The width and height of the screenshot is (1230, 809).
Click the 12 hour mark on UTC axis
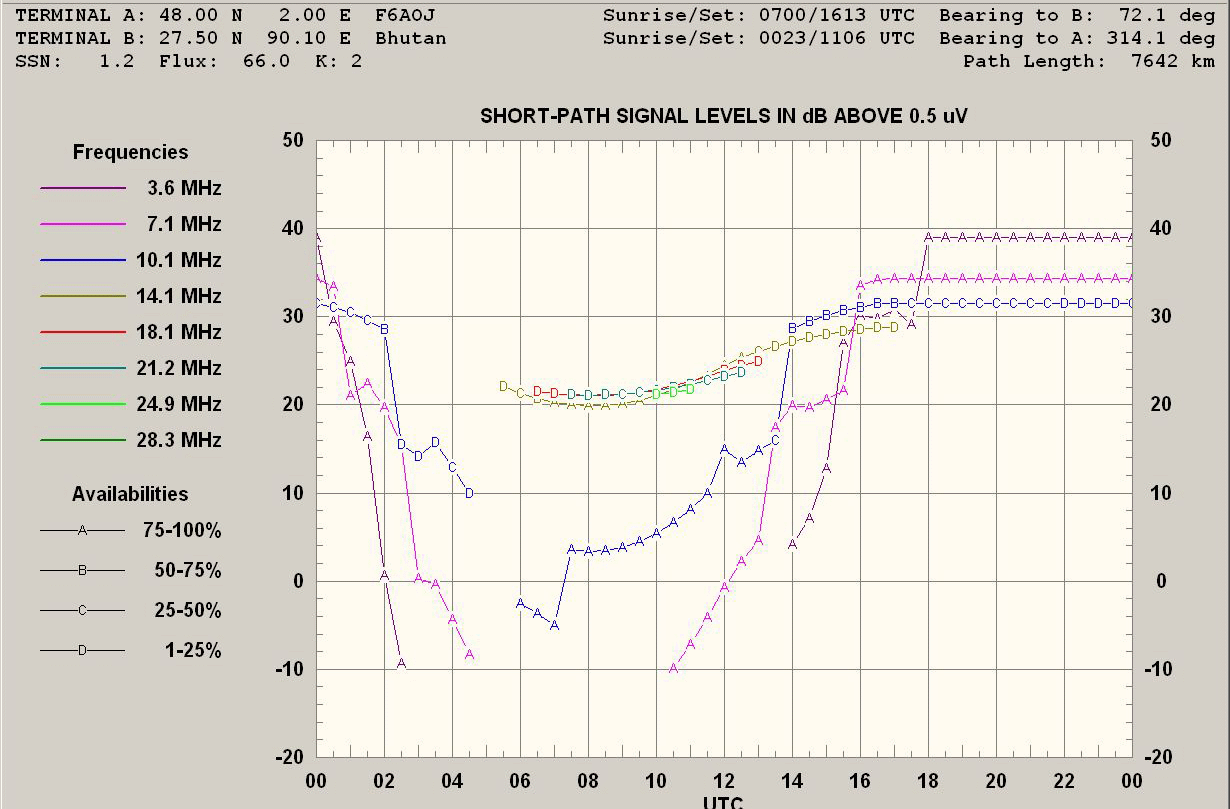724,780
